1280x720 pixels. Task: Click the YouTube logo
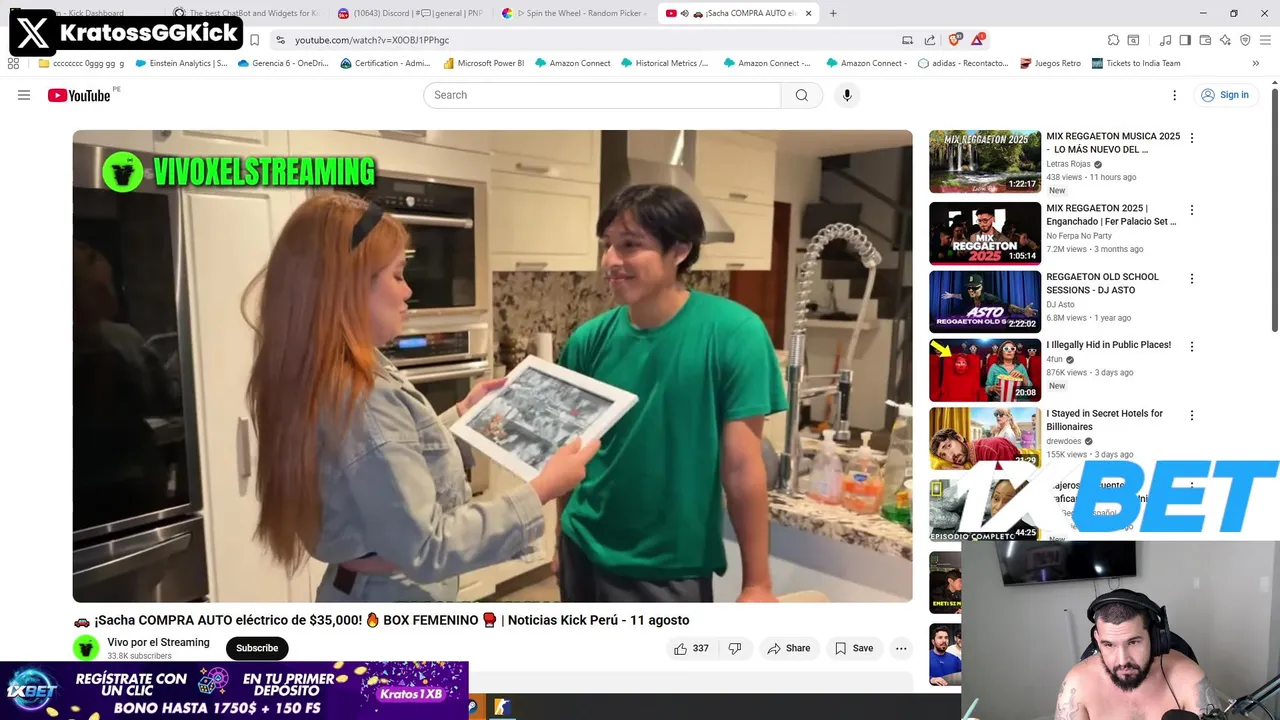tap(79, 95)
